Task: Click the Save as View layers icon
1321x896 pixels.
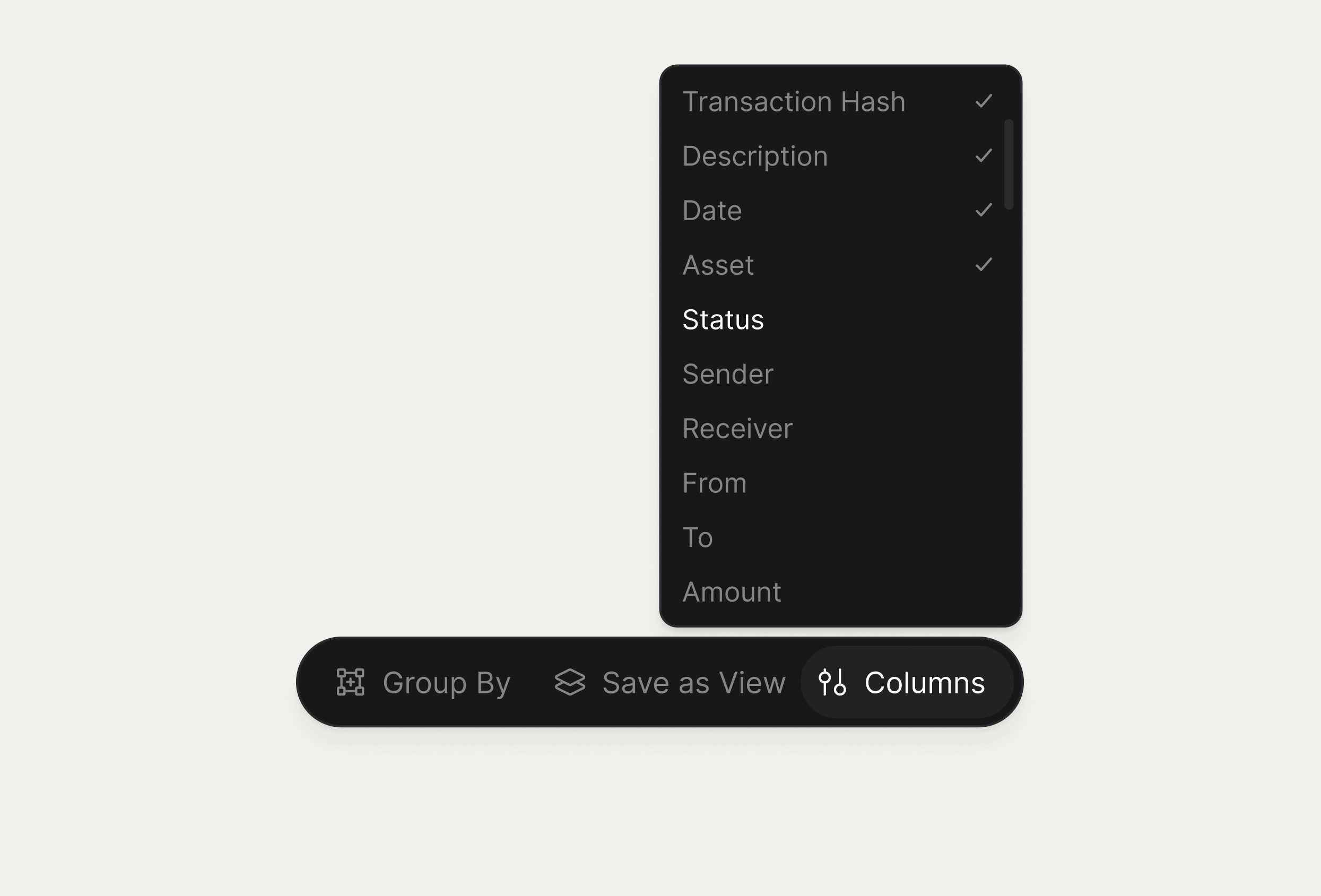Action: [x=570, y=683]
